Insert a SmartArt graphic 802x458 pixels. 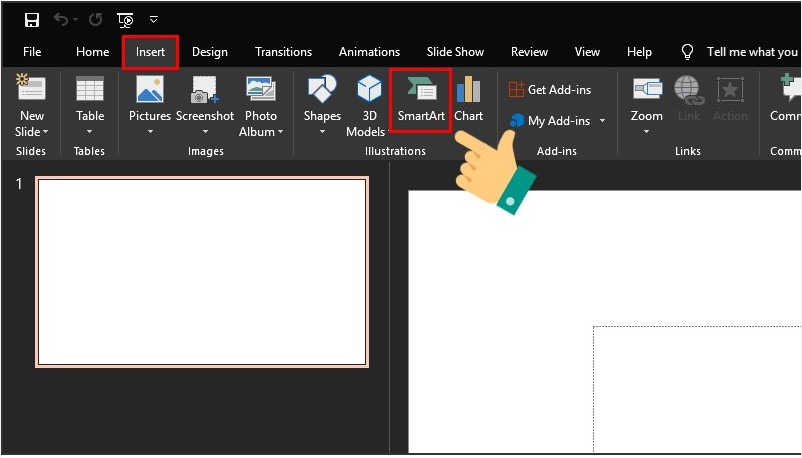click(420, 102)
